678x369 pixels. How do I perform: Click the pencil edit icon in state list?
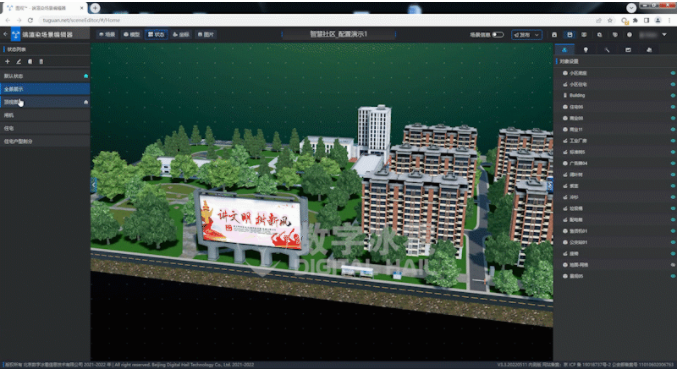(x=19, y=61)
